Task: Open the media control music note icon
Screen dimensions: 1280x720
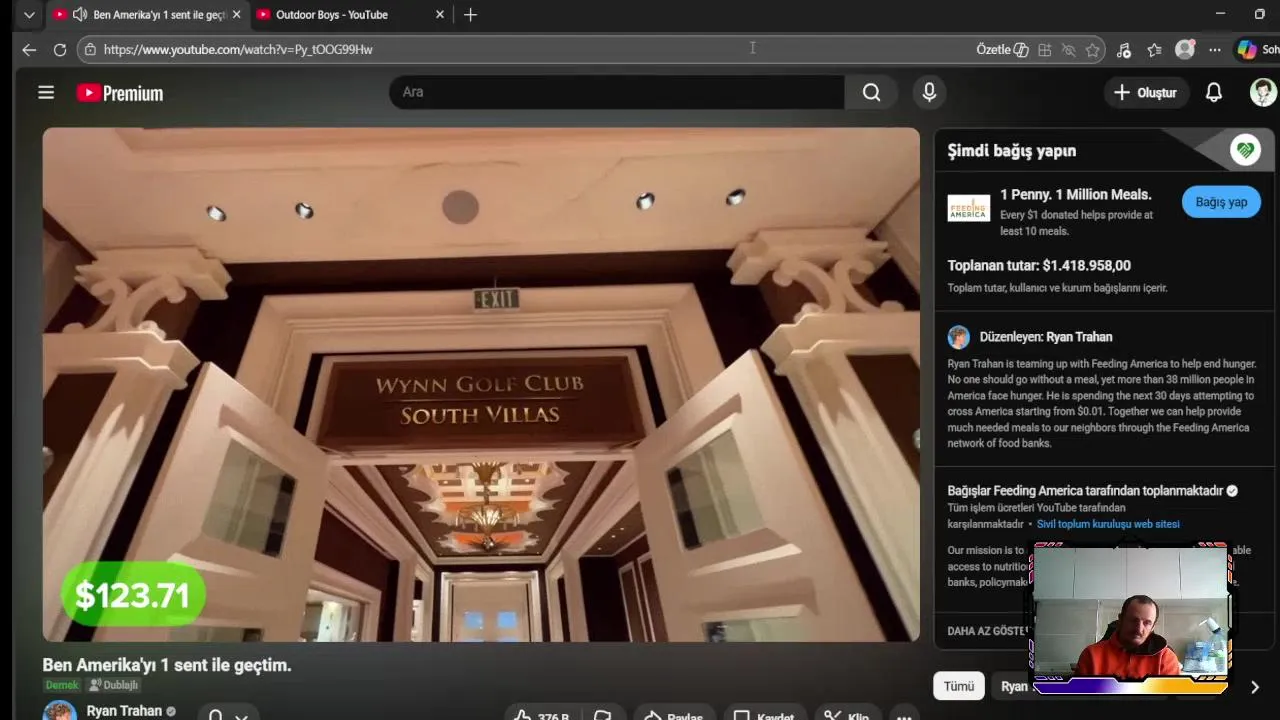Action: 1124,49
